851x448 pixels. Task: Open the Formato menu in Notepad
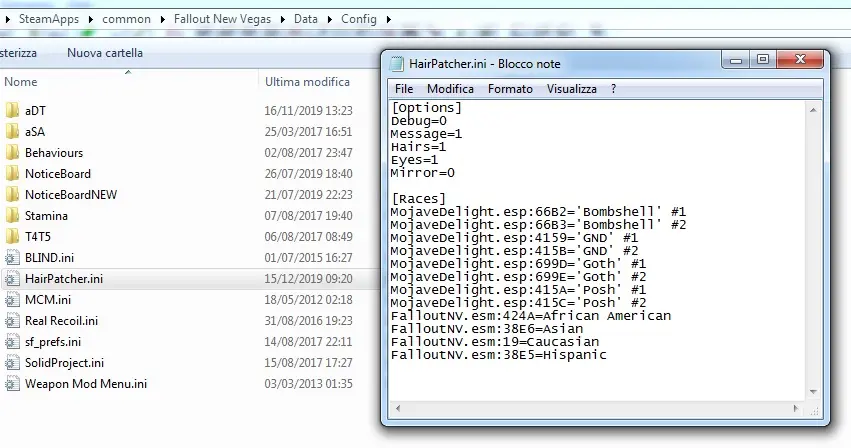[x=510, y=89]
